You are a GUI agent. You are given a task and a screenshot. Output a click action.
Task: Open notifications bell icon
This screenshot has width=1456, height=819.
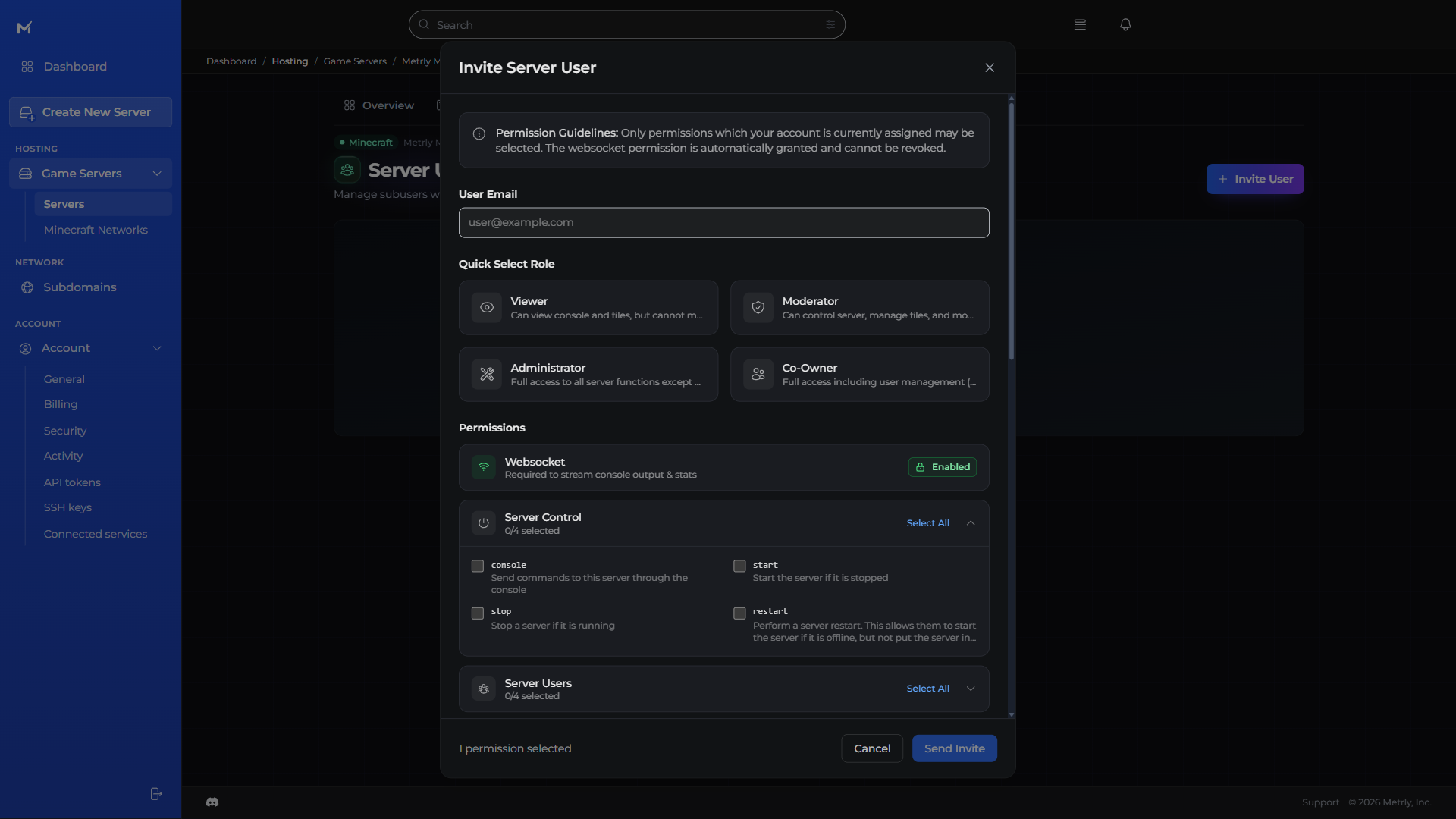(x=1125, y=25)
